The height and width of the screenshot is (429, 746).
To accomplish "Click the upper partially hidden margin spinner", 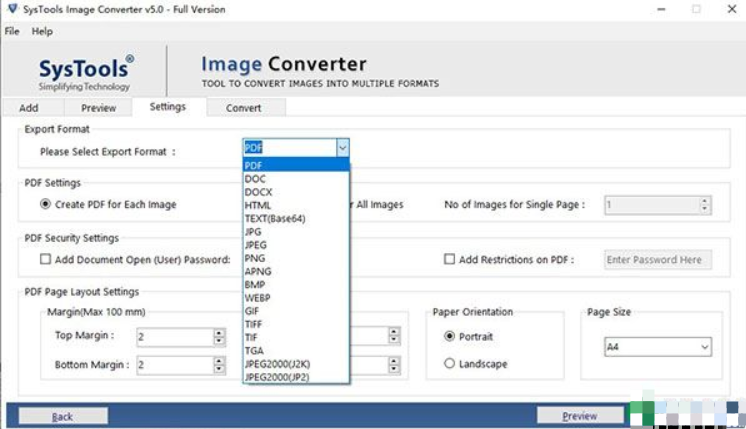I will 393,335.
